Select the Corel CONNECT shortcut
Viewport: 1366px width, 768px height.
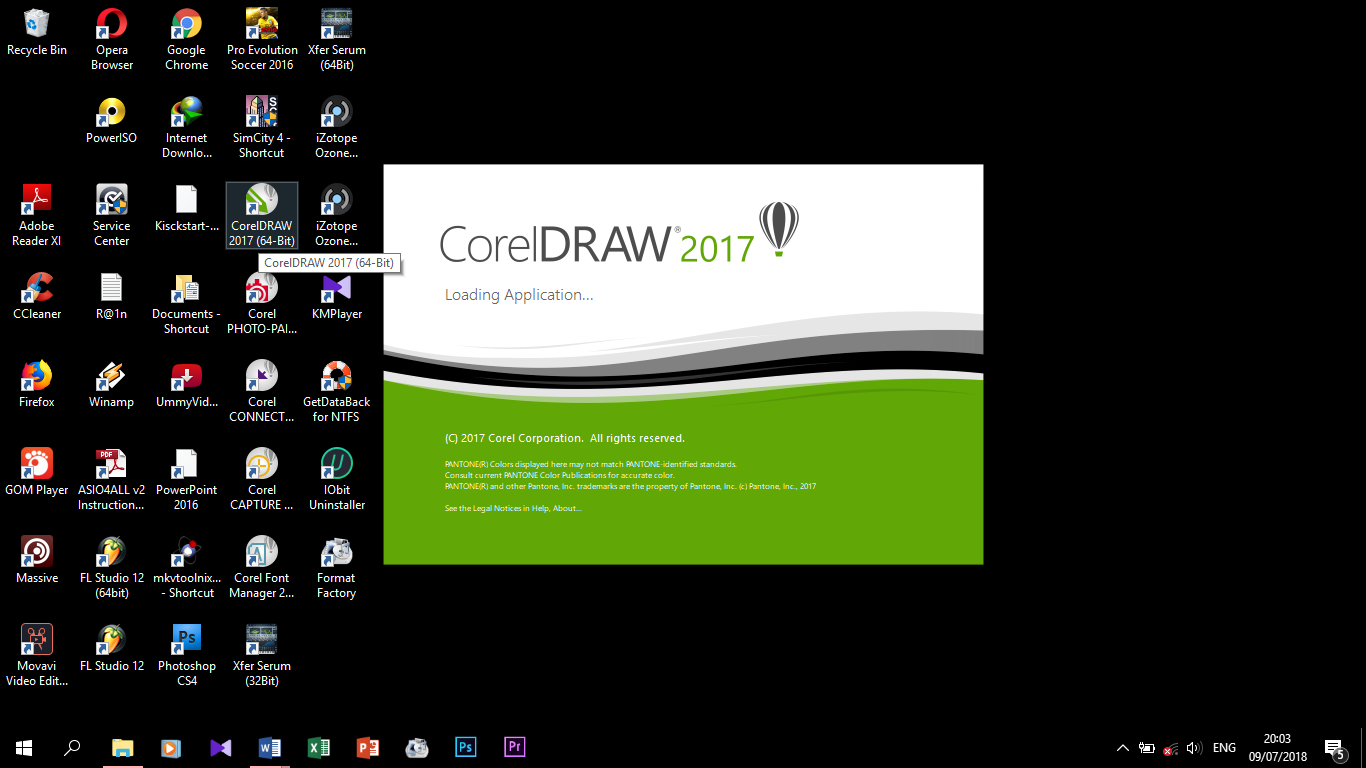point(262,392)
